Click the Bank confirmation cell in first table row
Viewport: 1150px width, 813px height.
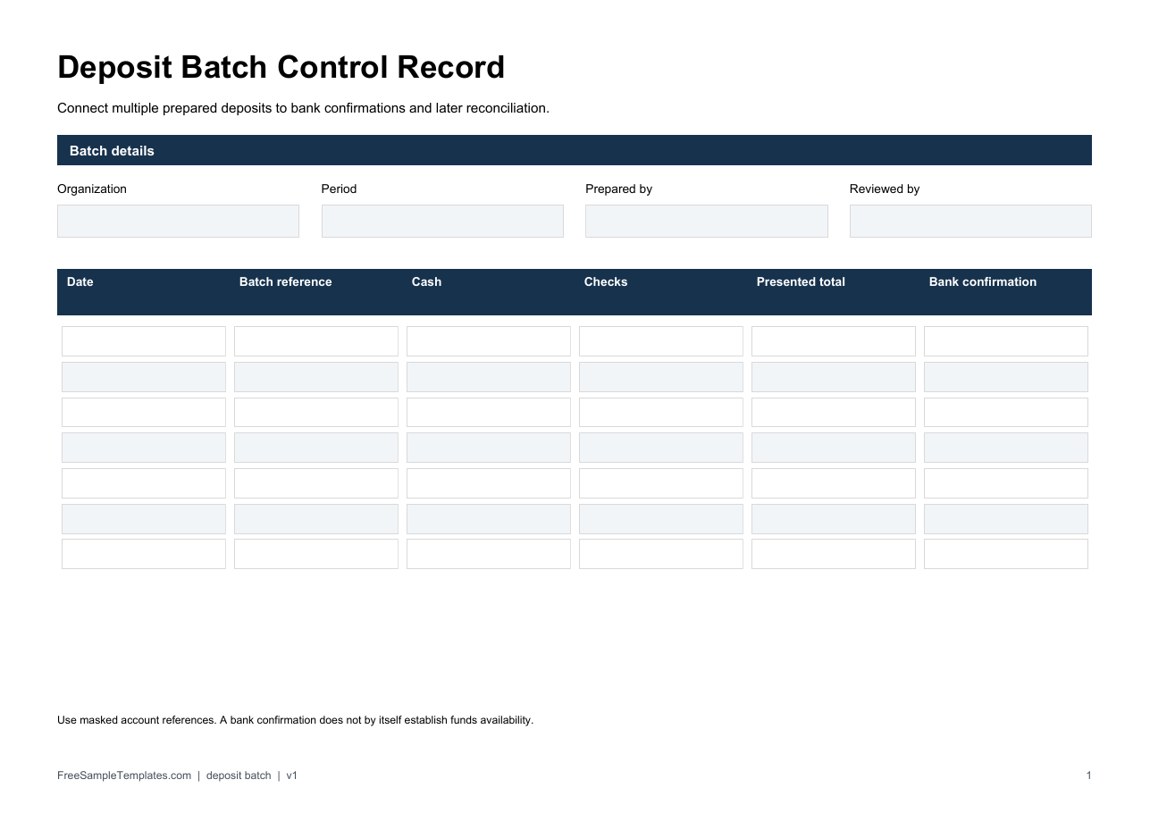(1006, 341)
